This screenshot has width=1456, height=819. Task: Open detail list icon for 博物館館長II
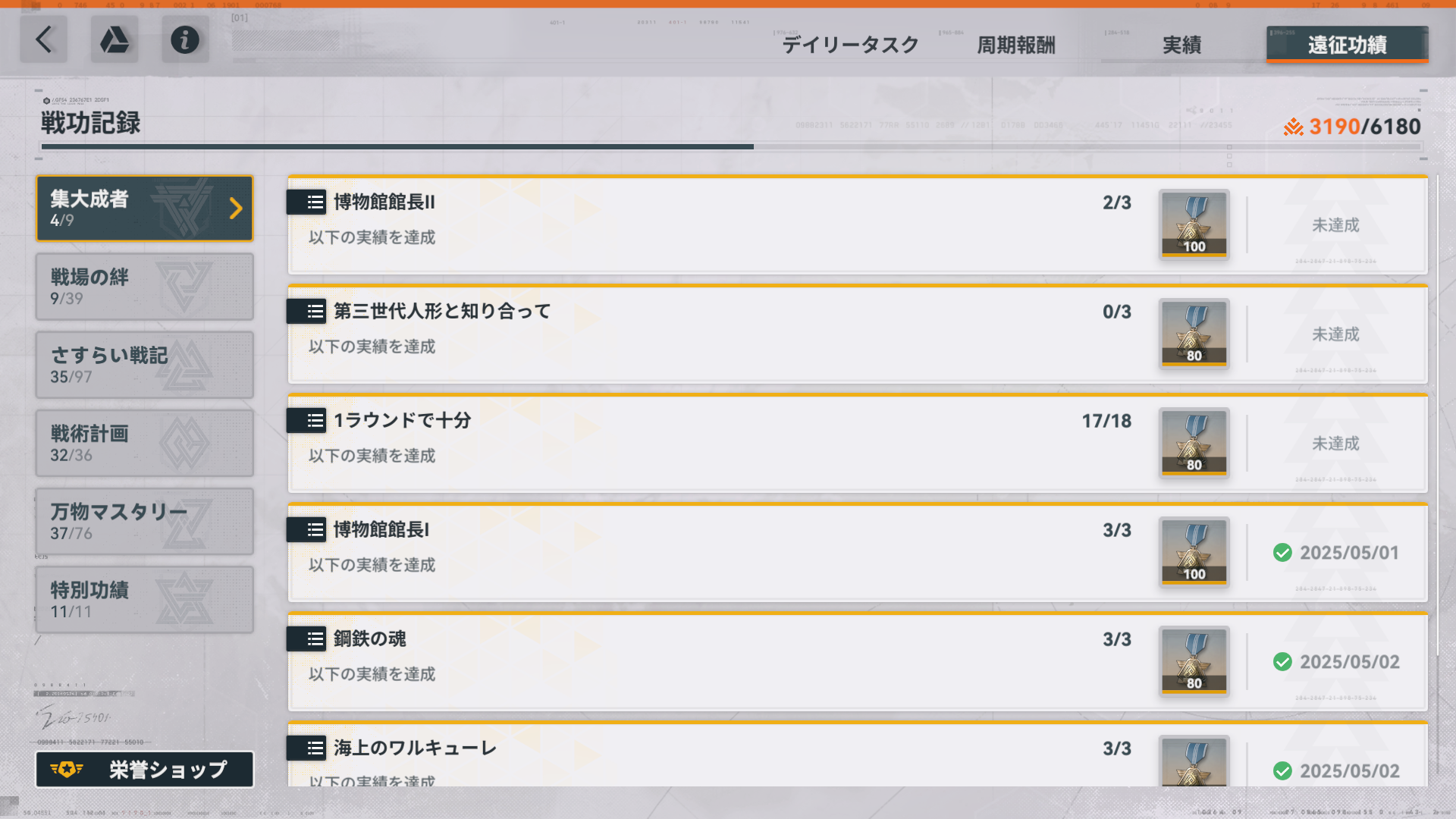[307, 202]
